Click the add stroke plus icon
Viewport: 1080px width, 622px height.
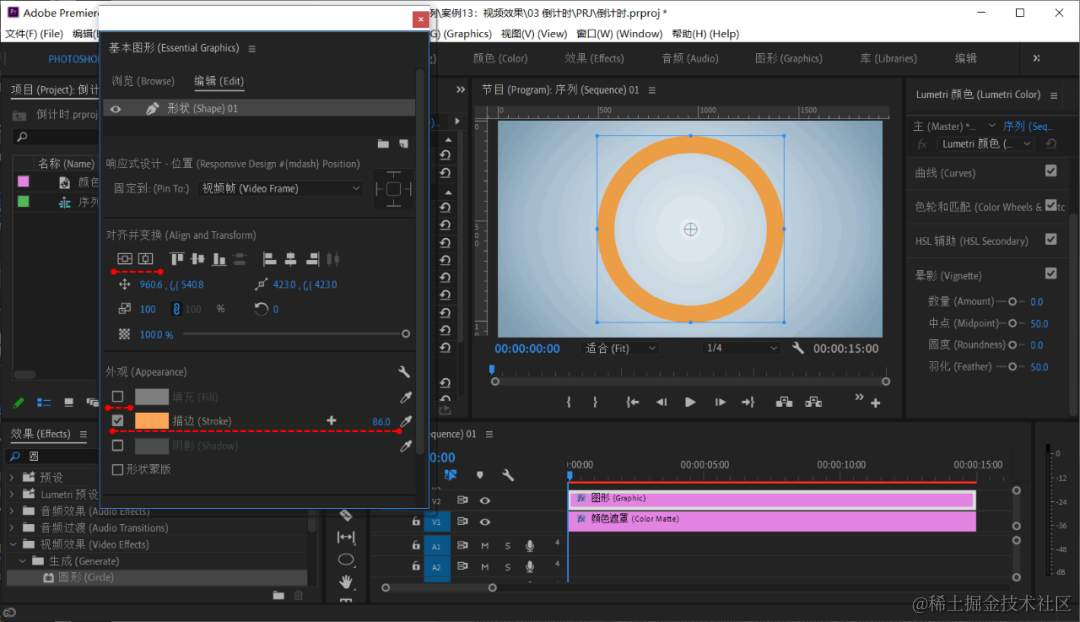pyautogui.click(x=332, y=421)
